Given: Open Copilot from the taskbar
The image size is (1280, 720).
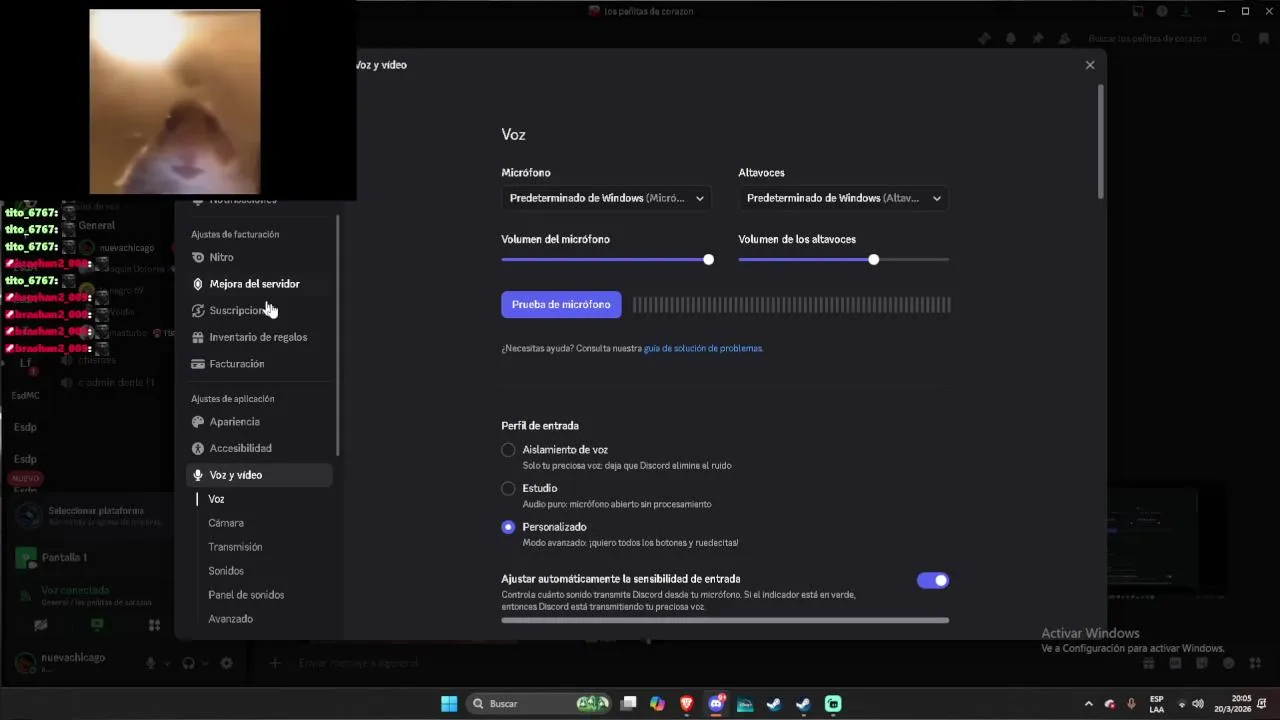Looking at the screenshot, I should click(x=657, y=704).
